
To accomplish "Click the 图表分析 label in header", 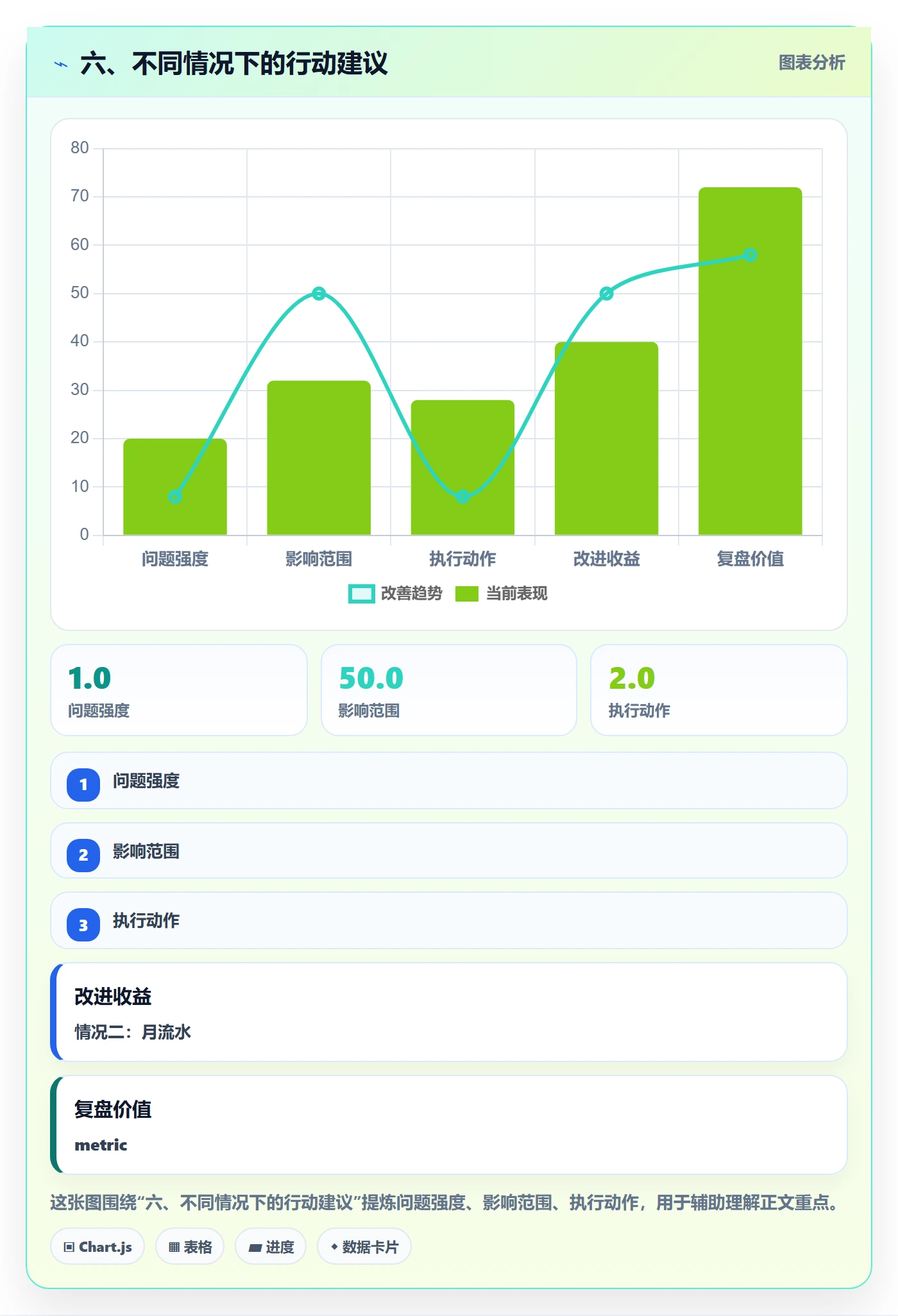I will point(811,63).
